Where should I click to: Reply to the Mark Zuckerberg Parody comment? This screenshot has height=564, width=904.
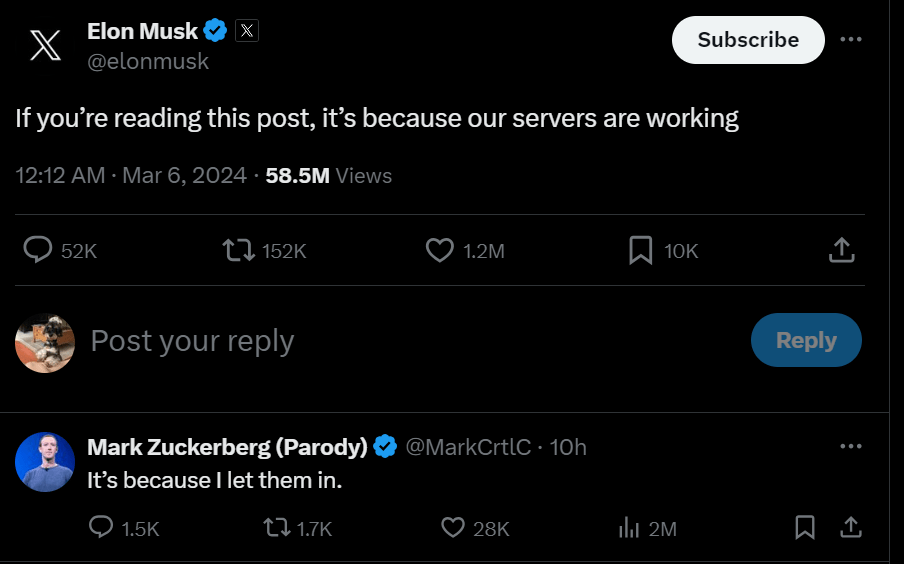pos(101,527)
